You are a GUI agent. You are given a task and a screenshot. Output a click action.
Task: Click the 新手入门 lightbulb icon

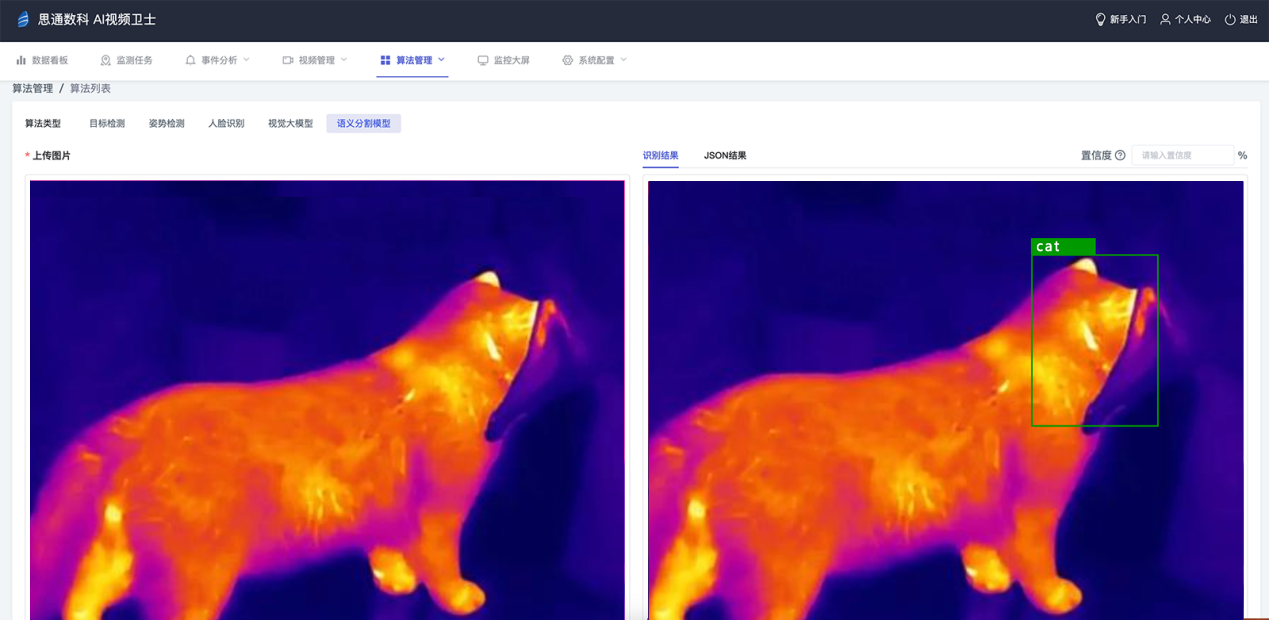pos(1100,19)
